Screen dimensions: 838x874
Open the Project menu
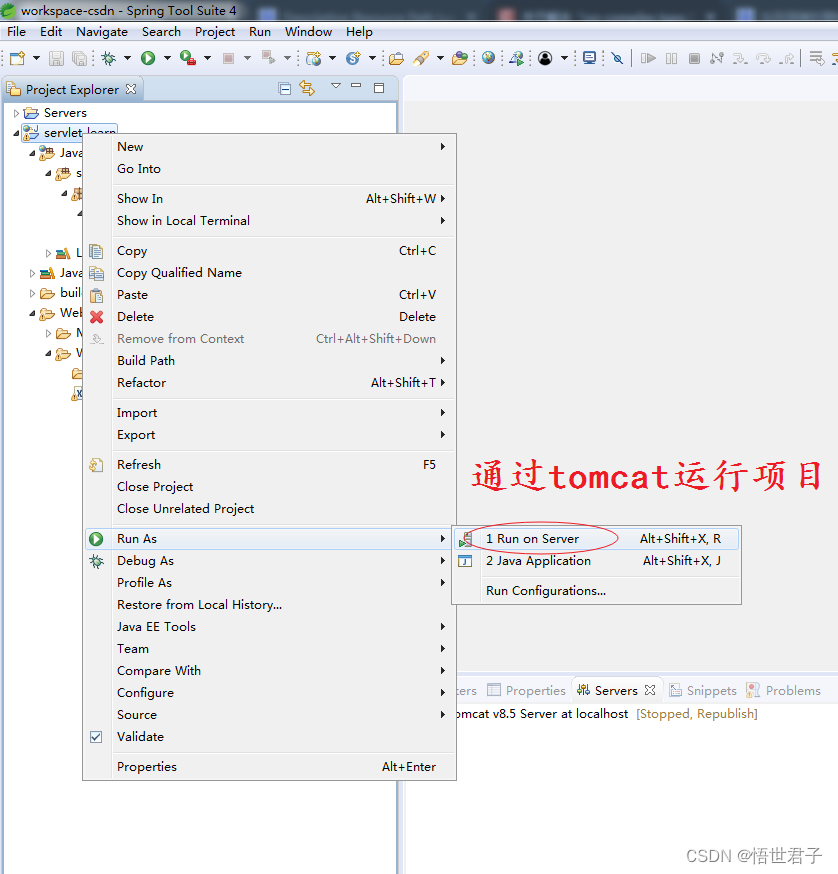click(x=215, y=32)
